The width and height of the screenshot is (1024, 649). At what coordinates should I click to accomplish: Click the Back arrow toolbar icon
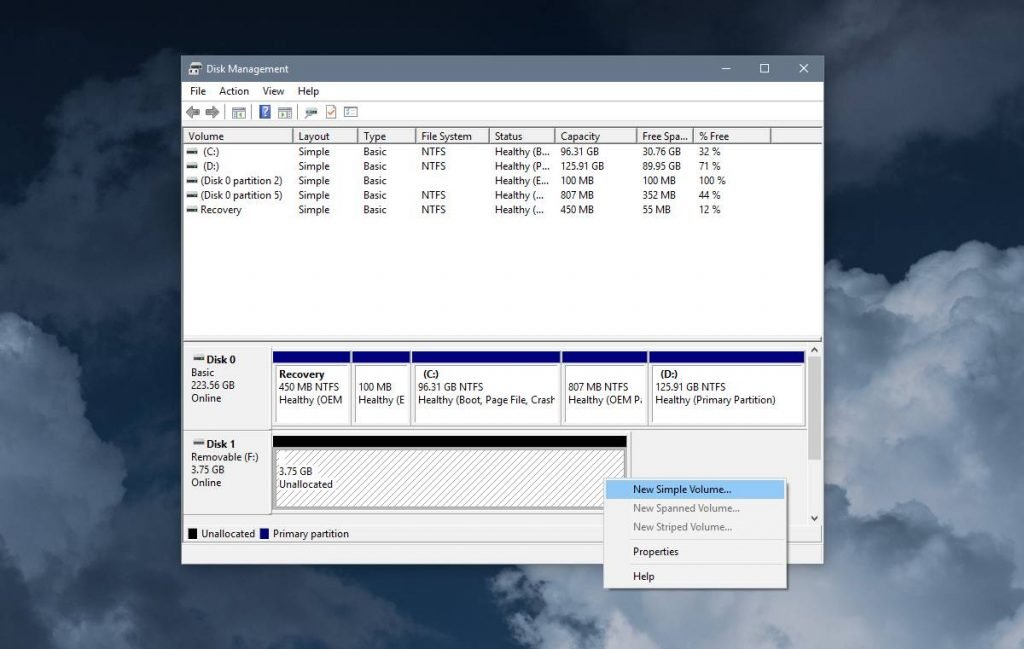click(x=193, y=112)
